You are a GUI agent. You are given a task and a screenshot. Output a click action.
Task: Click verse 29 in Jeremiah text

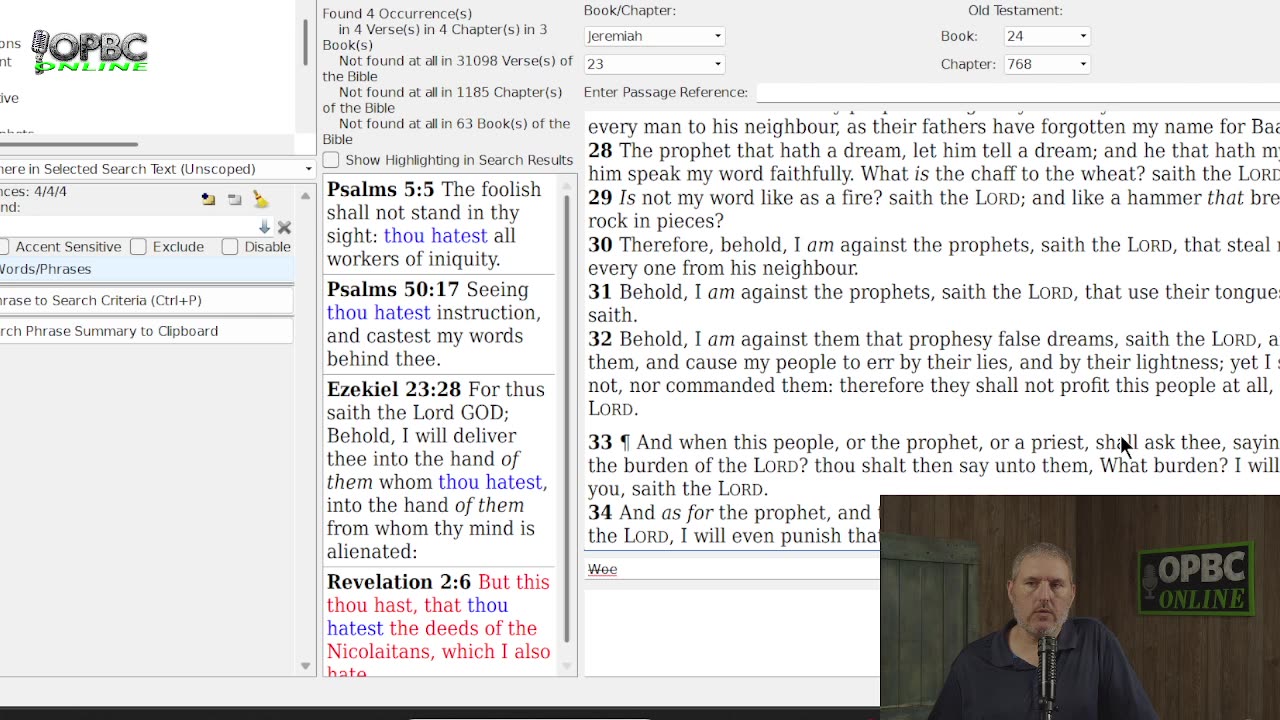point(933,209)
